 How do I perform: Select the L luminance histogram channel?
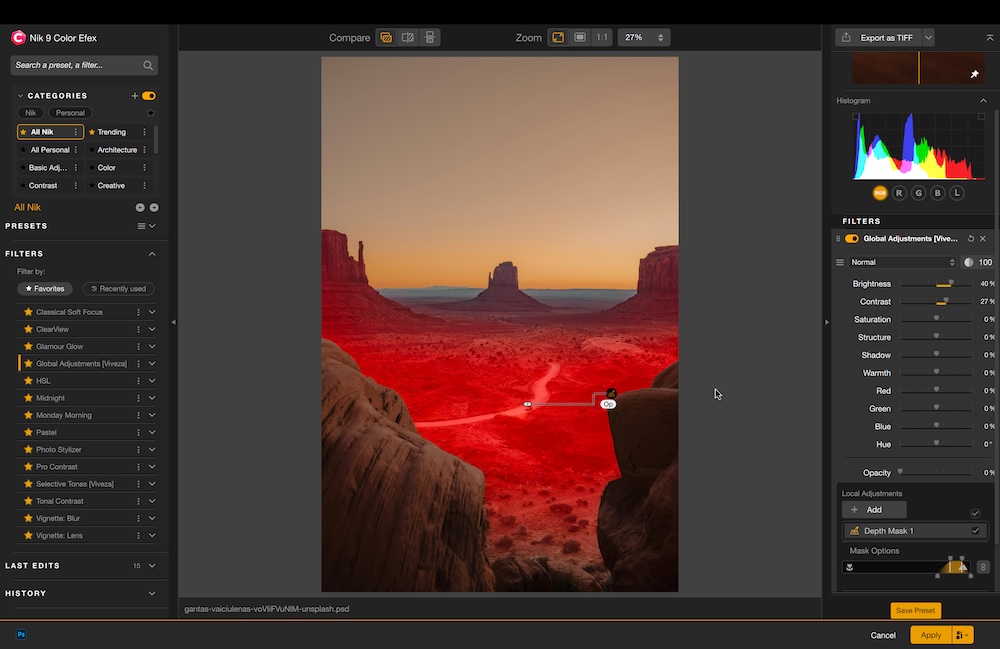click(957, 193)
